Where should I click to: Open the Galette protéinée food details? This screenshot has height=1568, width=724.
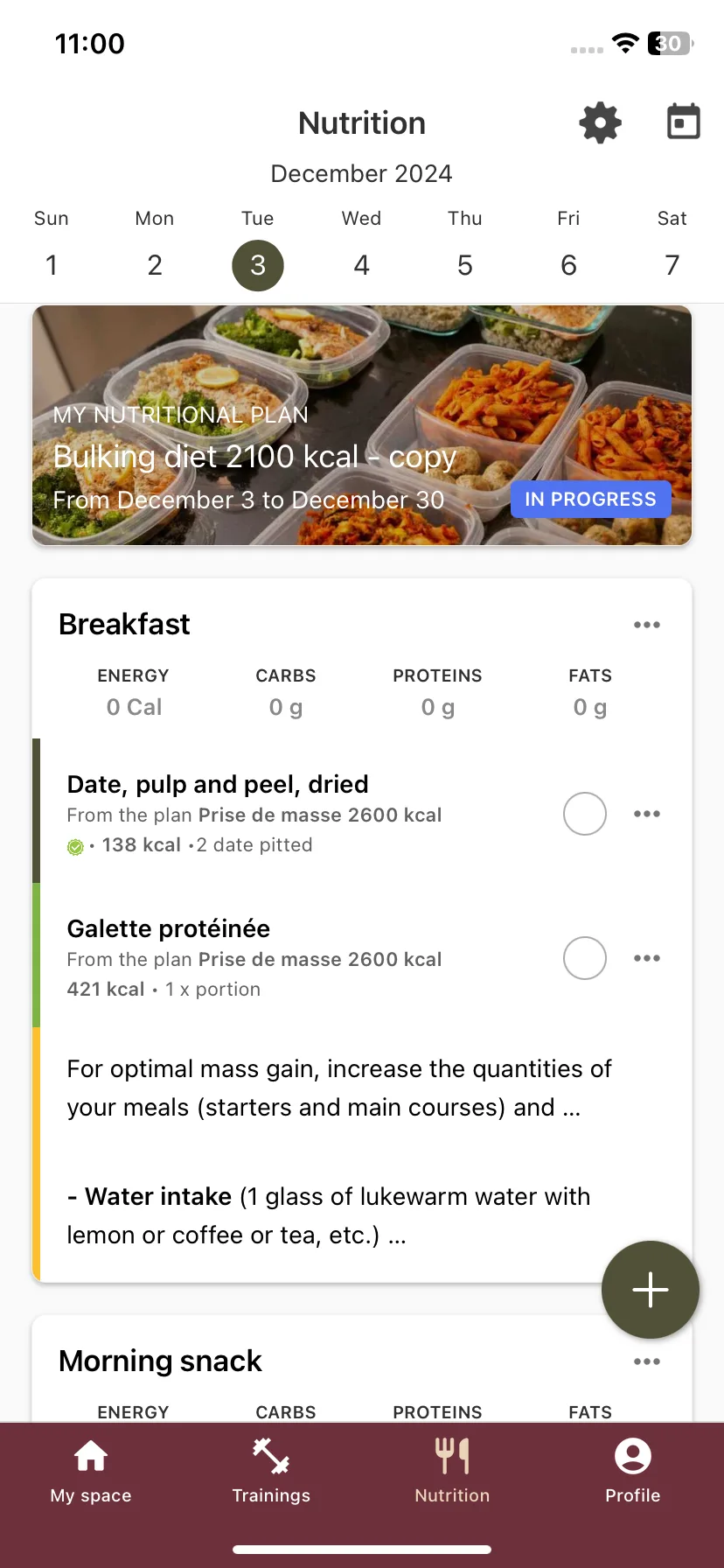[254, 958]
